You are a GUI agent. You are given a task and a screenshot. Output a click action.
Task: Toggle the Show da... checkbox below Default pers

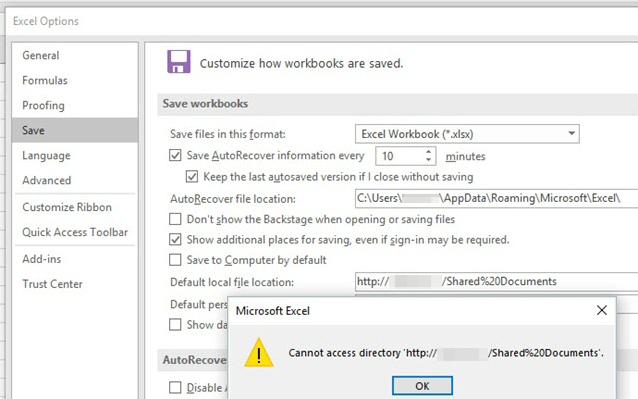pyautogui.click(x=175, y=325)
